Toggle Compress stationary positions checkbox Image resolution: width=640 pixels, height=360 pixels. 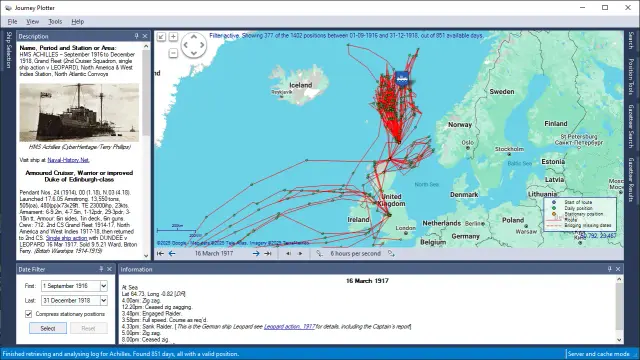(x=28, y=314)
